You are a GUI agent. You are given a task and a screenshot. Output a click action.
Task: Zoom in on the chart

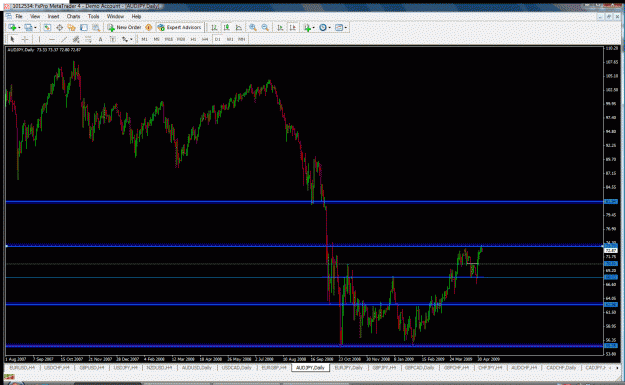(253, 28)
